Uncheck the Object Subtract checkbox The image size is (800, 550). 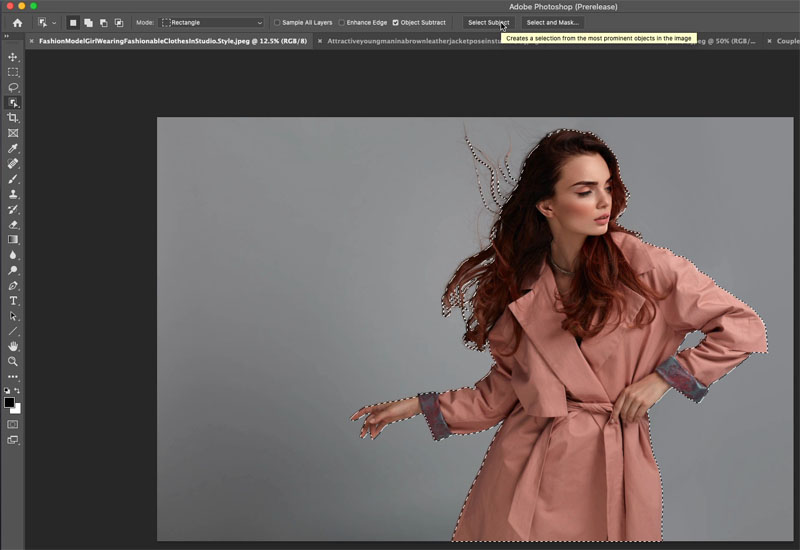click(395, 22)
